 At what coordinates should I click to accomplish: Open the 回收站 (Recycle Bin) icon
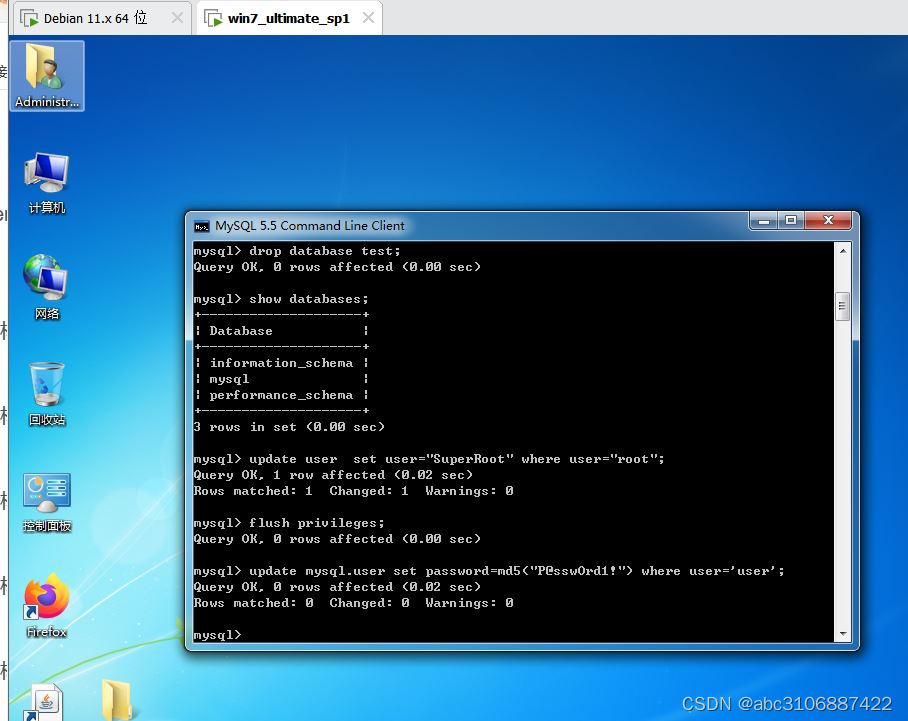tap(47, 394)
